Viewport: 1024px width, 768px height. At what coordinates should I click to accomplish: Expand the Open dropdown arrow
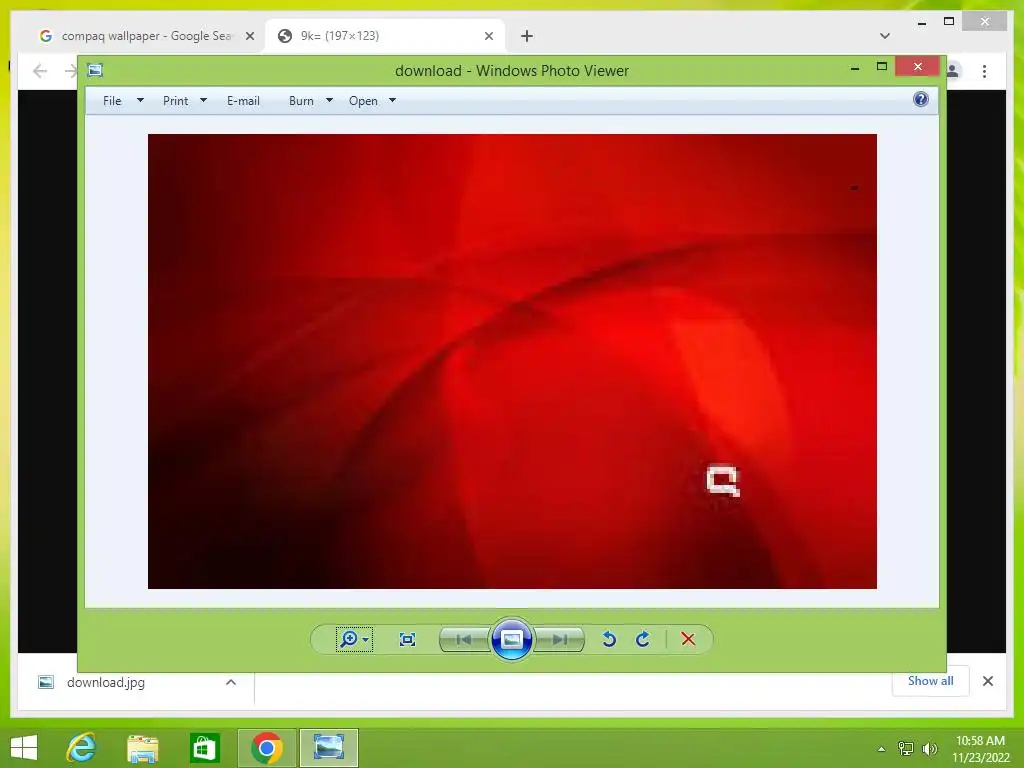click(x=392, y=101)
